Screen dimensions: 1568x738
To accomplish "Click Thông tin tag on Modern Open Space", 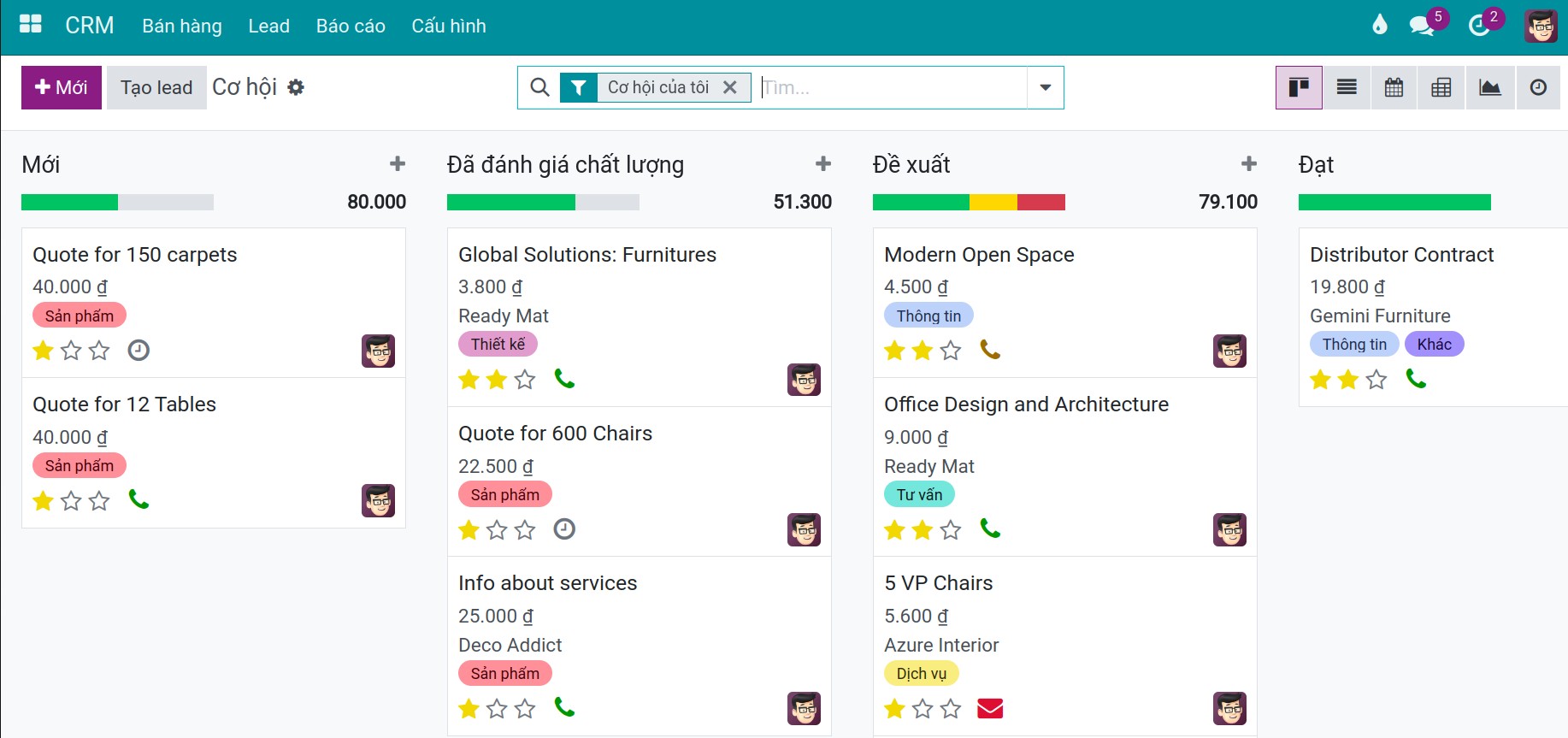I will [x=928, y=316].
